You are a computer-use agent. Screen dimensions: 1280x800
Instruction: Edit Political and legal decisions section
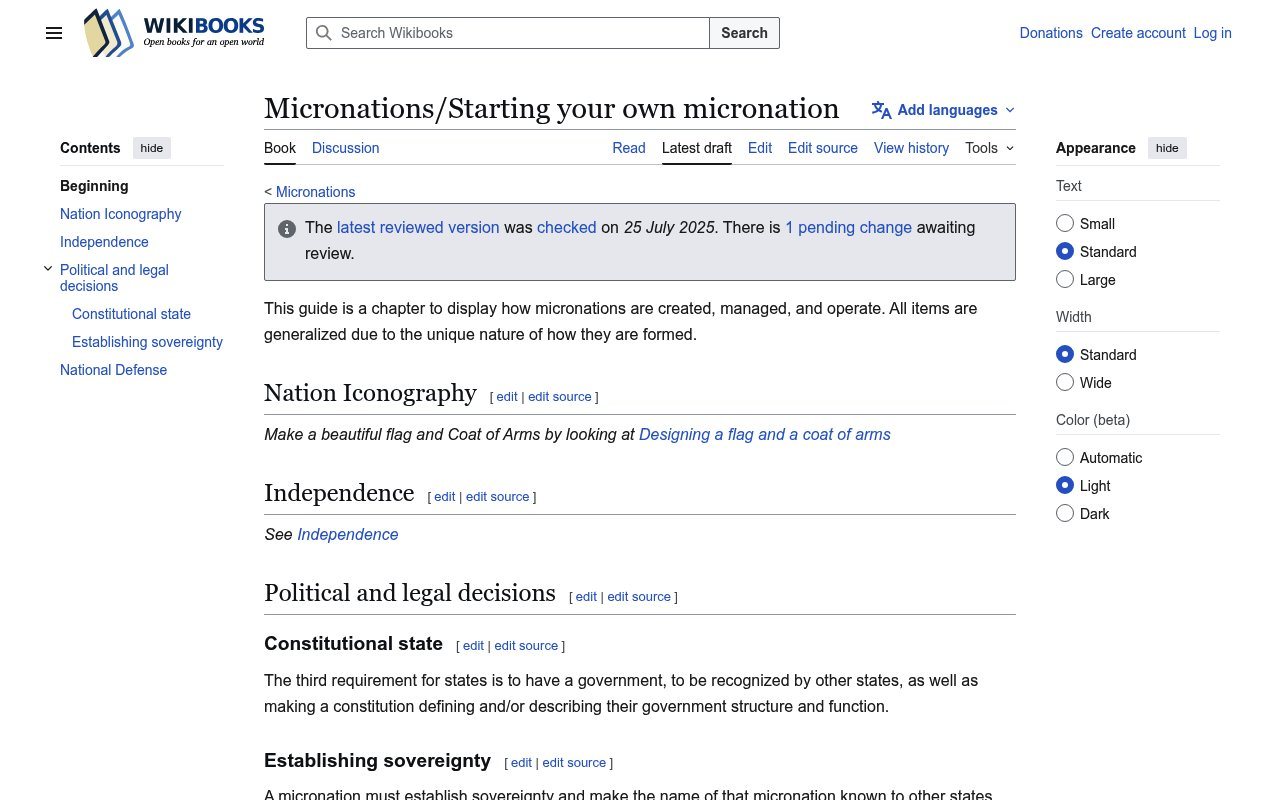(586, 597)
